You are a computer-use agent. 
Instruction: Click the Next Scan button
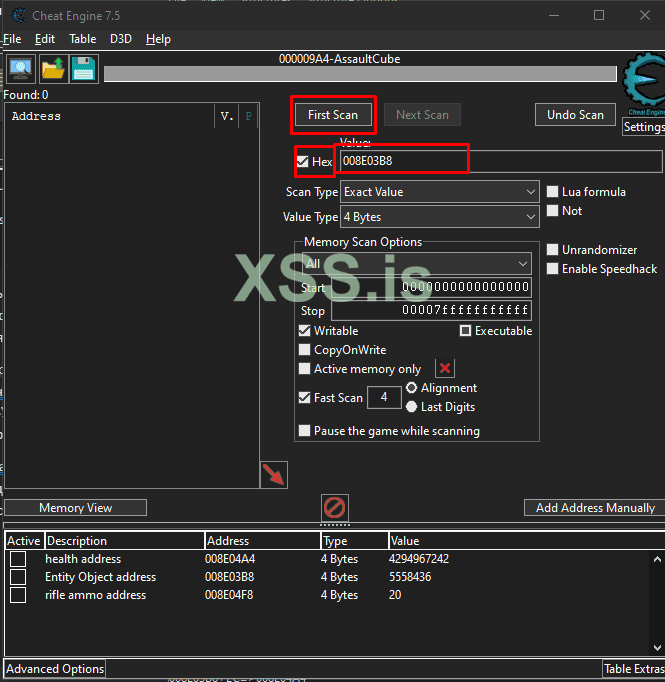click(x=422, y=115)
